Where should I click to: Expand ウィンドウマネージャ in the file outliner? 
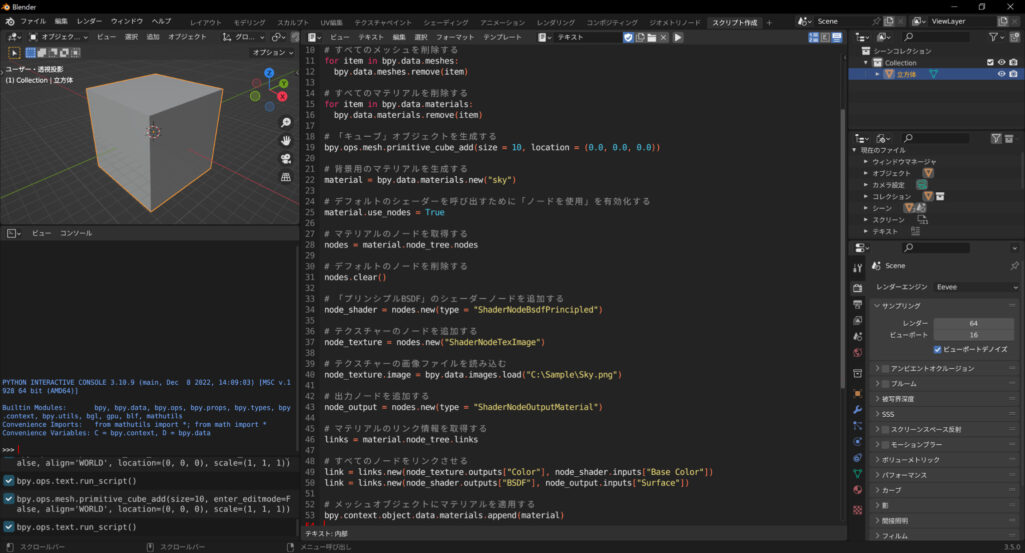(865, 161)
